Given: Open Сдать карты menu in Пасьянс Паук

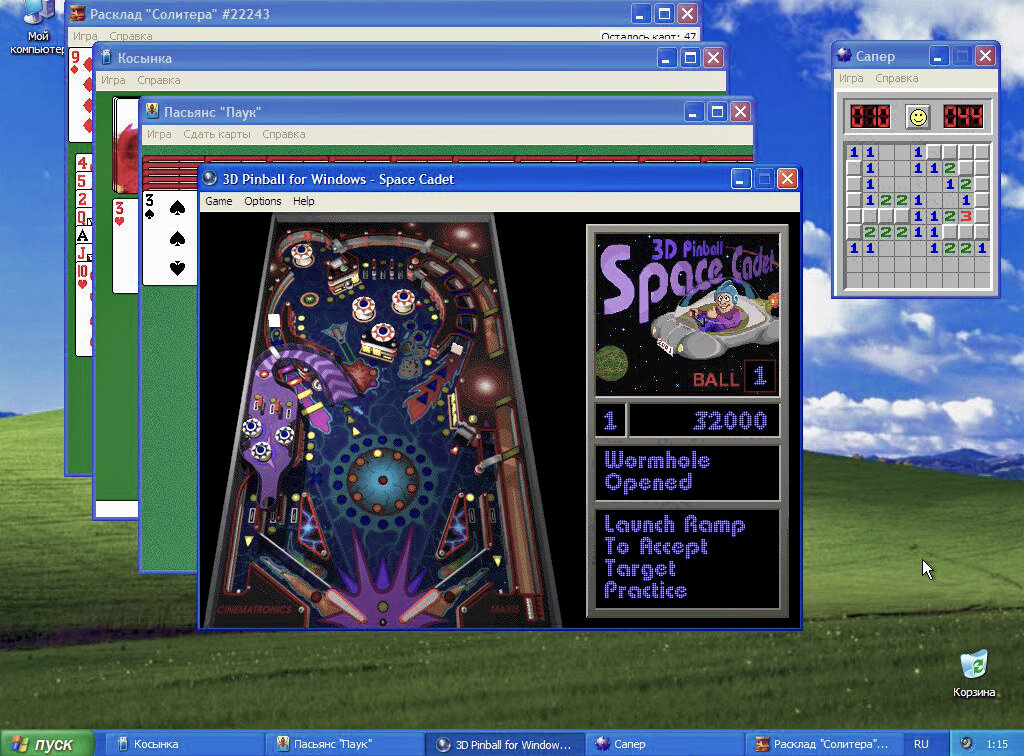Looking at the screenshot, I should pos(217,134).
